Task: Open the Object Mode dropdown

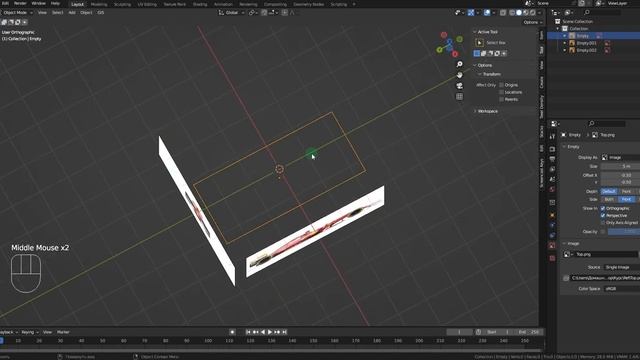Action: coord(18,13)
